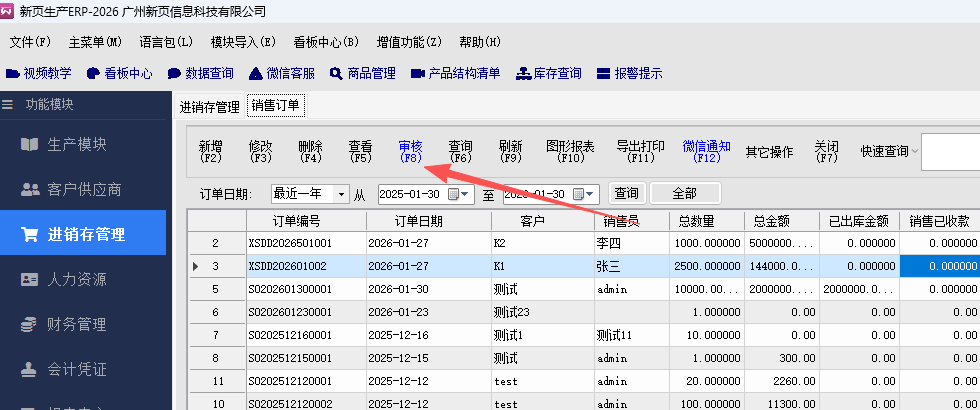The height and width of the screenshot is (410, 980).
Task: Expand the 最近一年 date range dropdown
Action: coord(342,194)
